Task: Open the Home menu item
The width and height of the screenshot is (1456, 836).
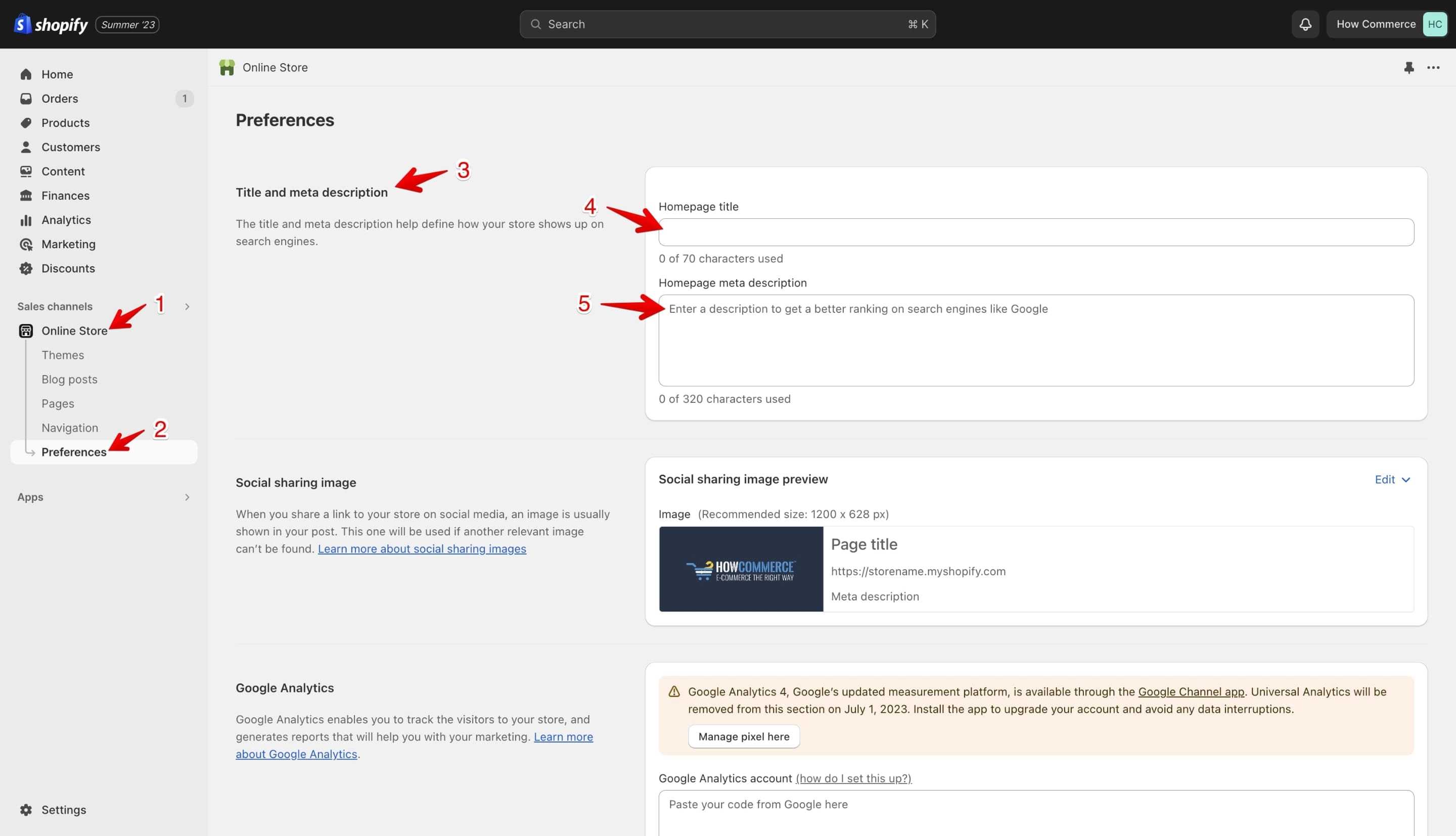Action: (104, 74)
